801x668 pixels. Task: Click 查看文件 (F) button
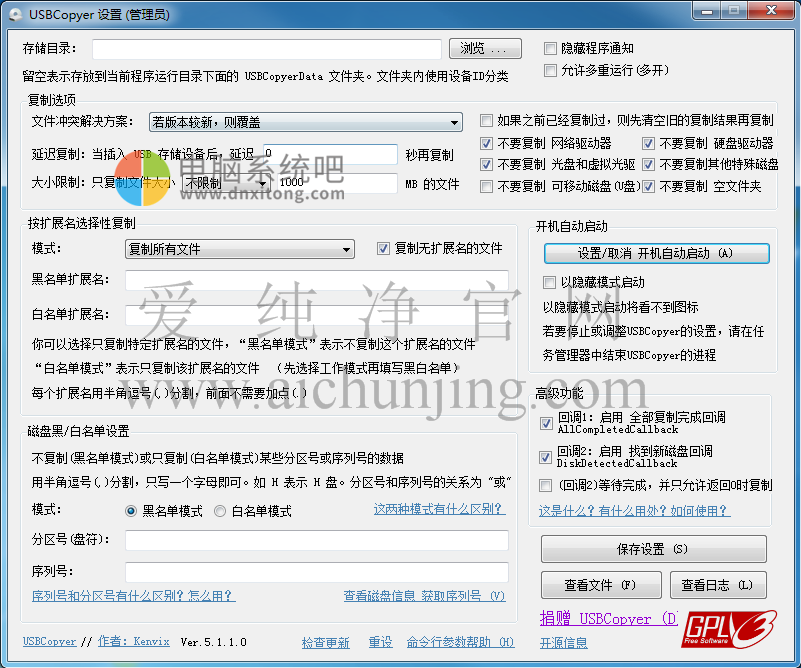[601, 585]
